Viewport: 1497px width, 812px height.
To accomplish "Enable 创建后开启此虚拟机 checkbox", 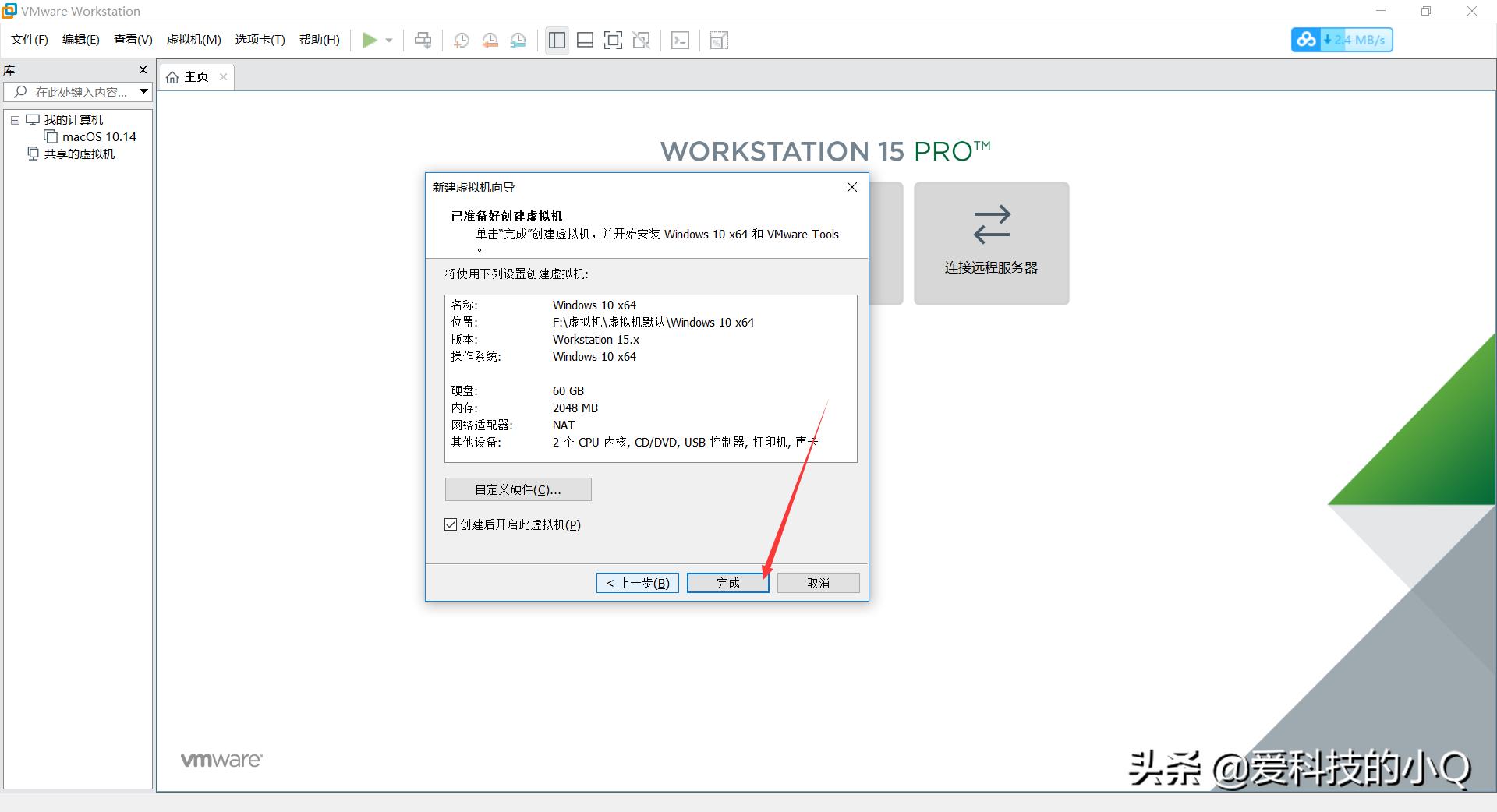I will tap(451, 524).
